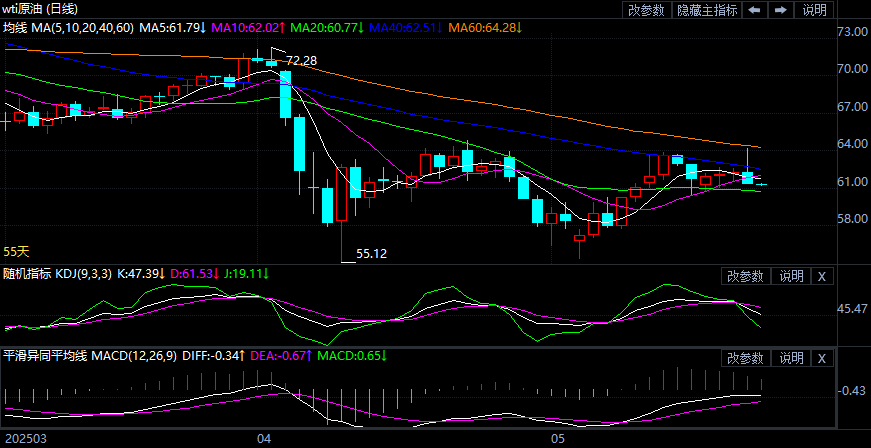Click the 58.00 price axis label
This screenshot has height=448, width=871.
pos(853,218)
